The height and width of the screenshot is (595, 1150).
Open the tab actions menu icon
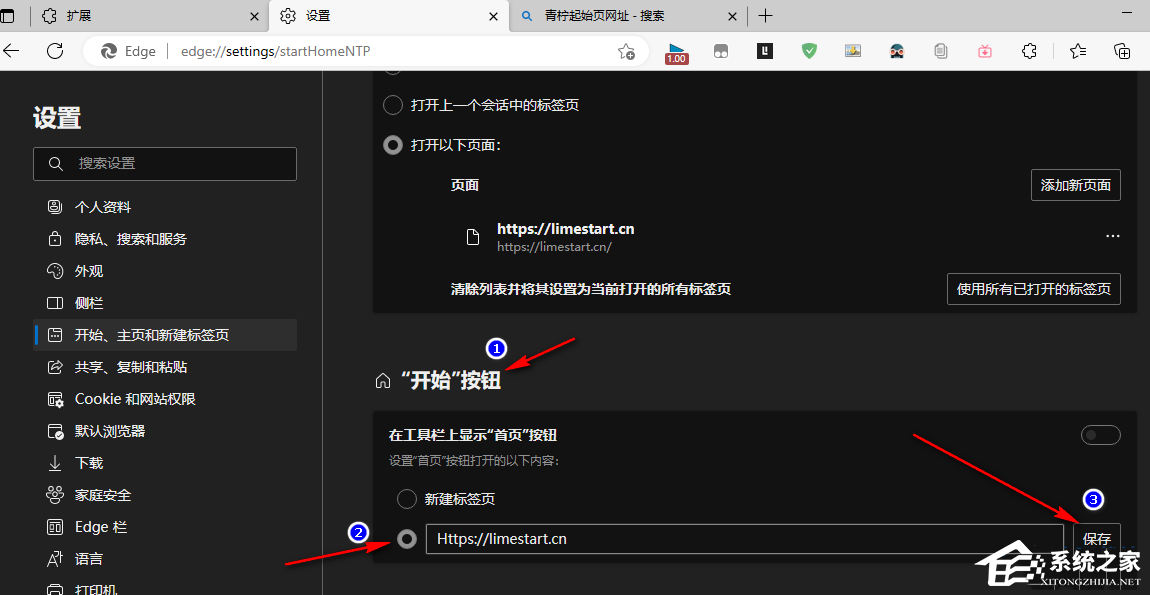[x=7, y=15]
